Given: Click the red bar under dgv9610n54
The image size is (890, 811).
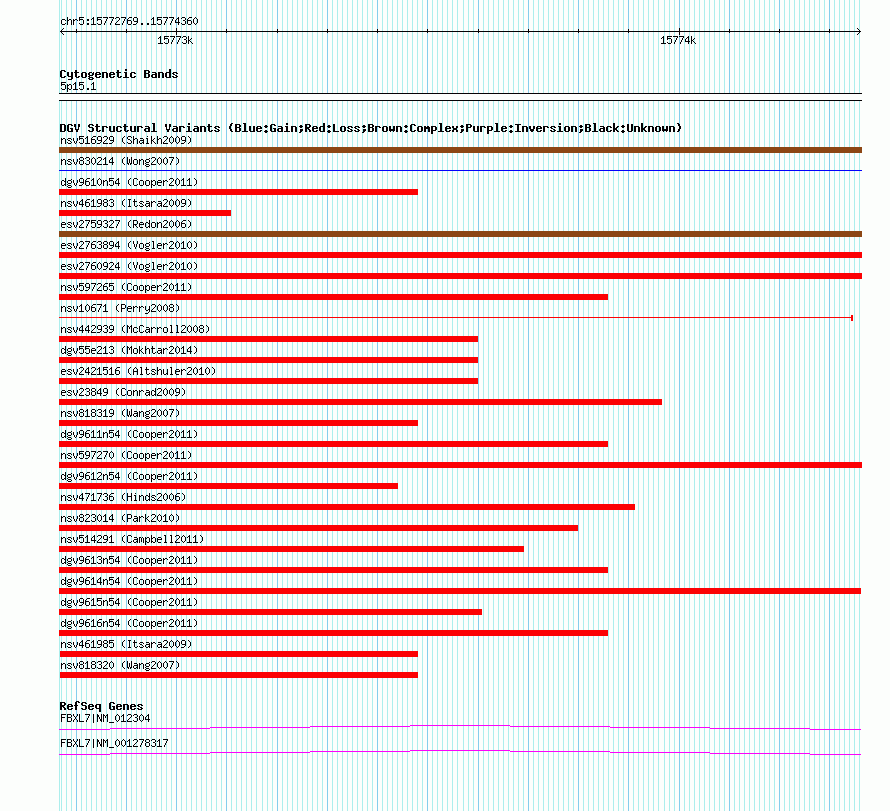Looking at the screenshot, I should tap(238, 192).
